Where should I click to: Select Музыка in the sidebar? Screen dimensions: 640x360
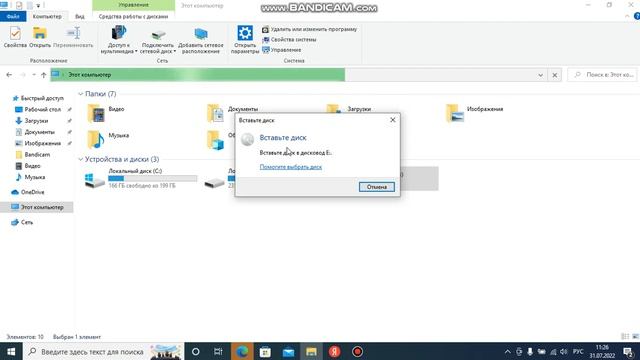(x=30, y=177)
